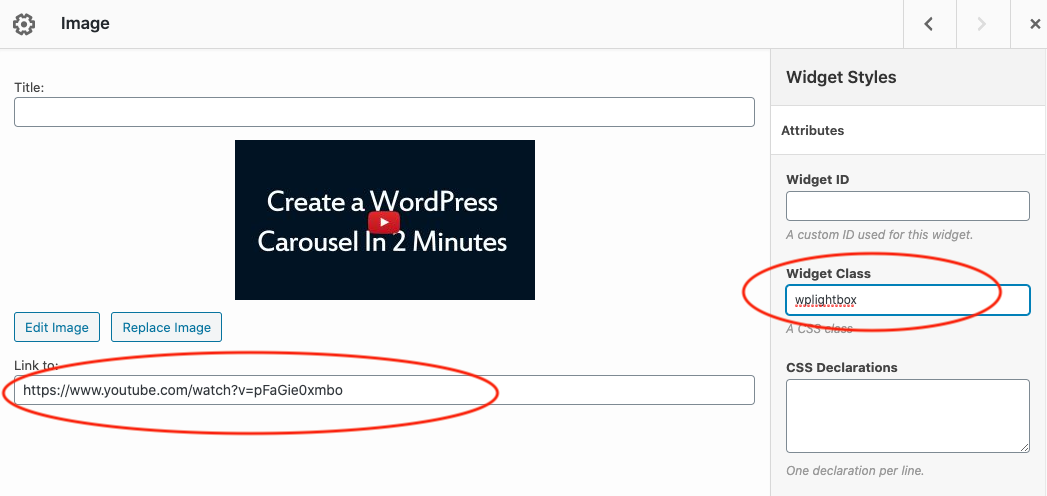Click the gear icon beside Image title
The width and height of the screenshot is (1047, 496).
point(24,24)
